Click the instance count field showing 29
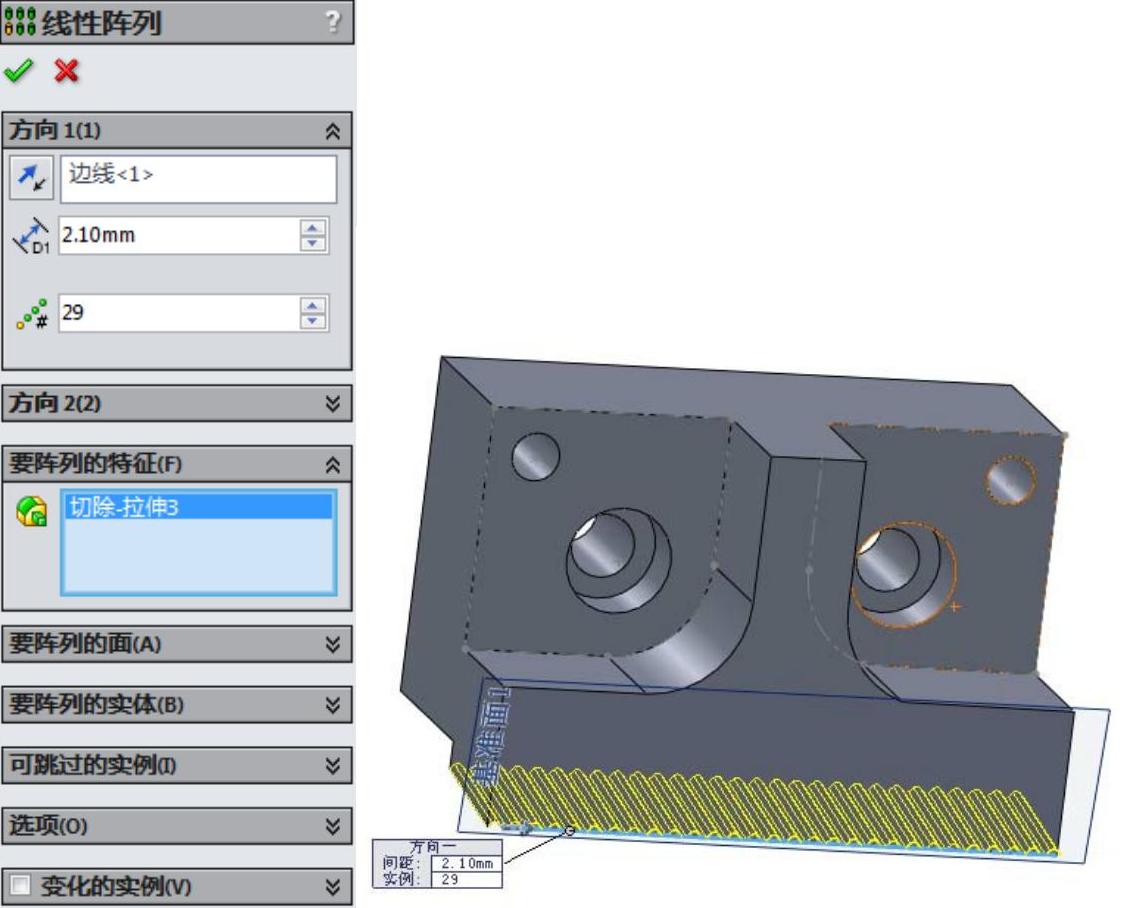Screen dimensions: 1132x908 pos(178,313)
